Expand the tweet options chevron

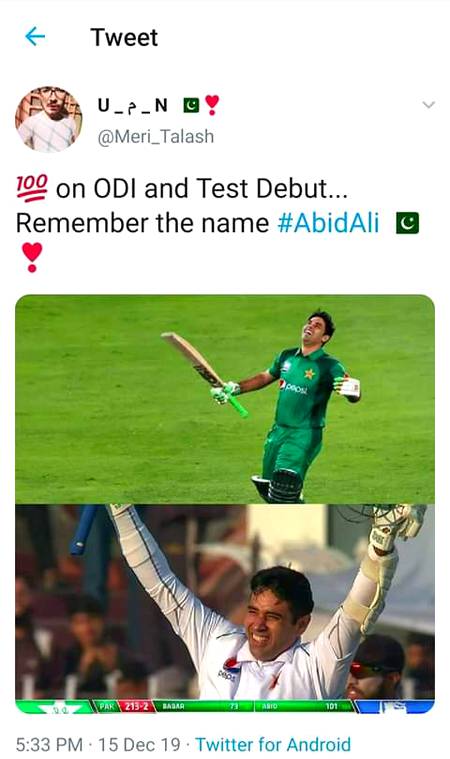tap(428, 105)
